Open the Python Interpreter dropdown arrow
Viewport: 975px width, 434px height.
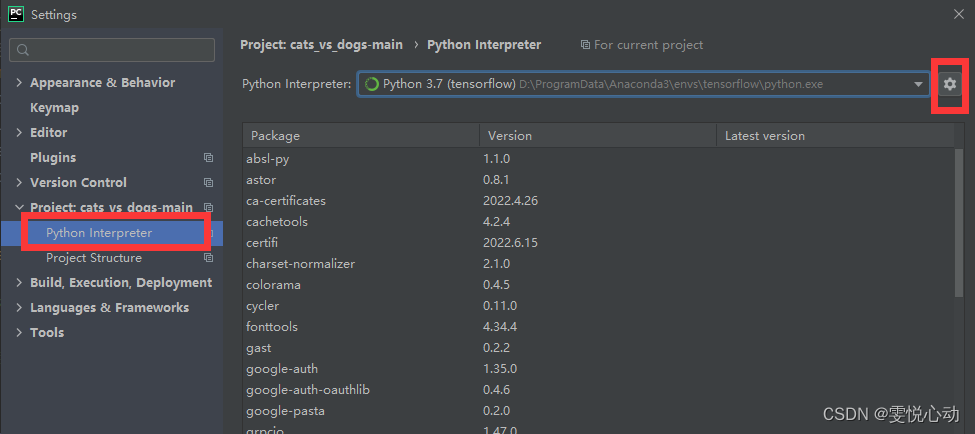(x=918, y=85)
